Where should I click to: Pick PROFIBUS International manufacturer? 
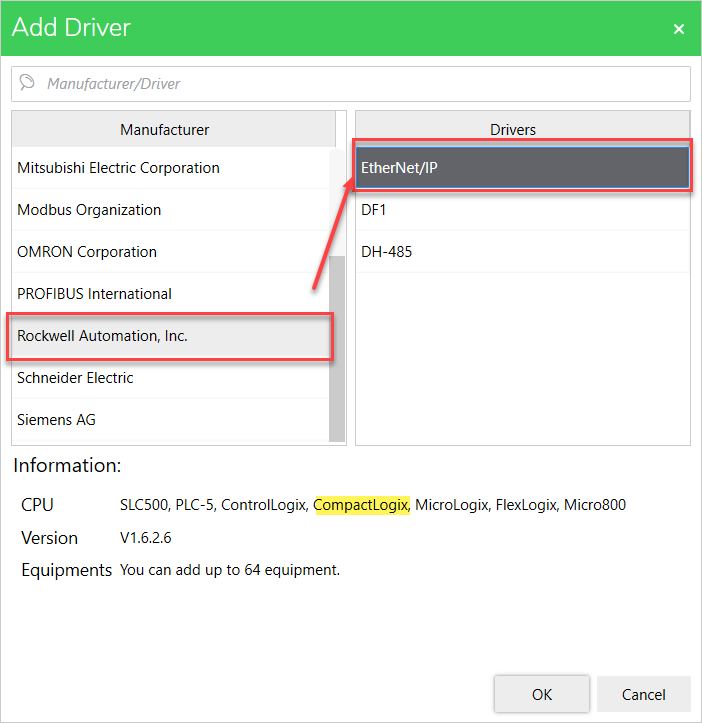171,294
